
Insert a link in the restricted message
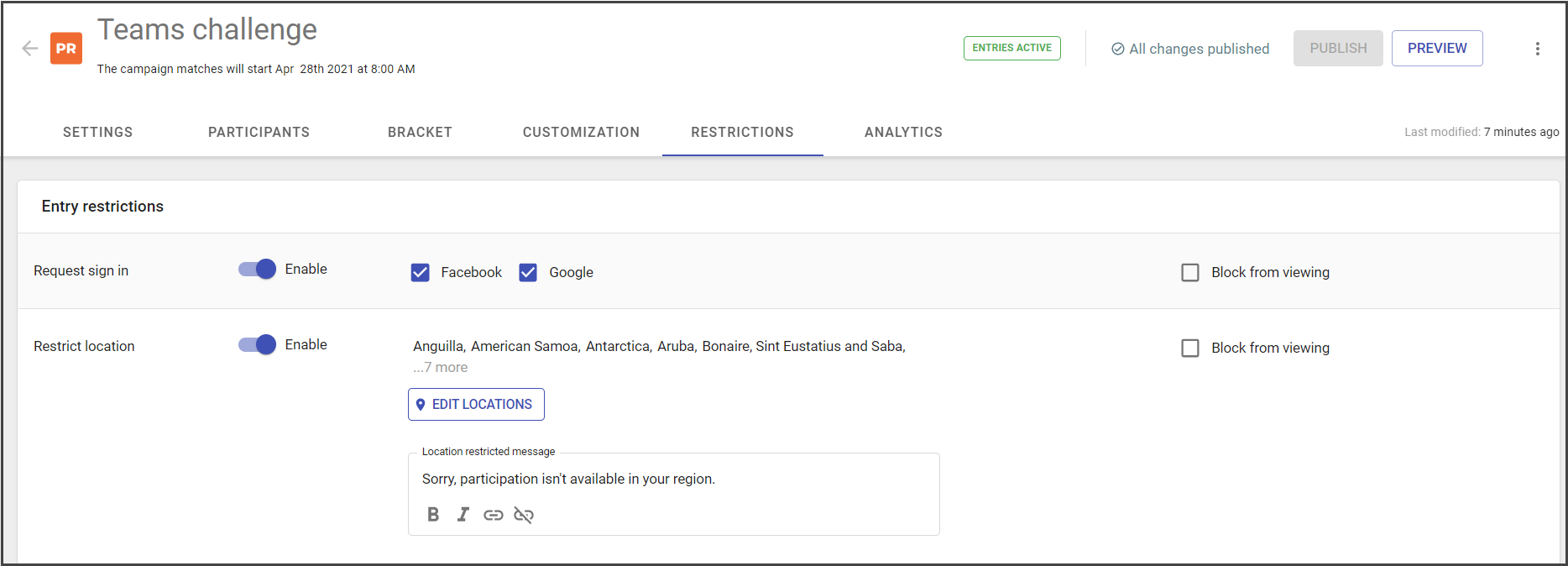pyautogui.click(x=494, y=515)
